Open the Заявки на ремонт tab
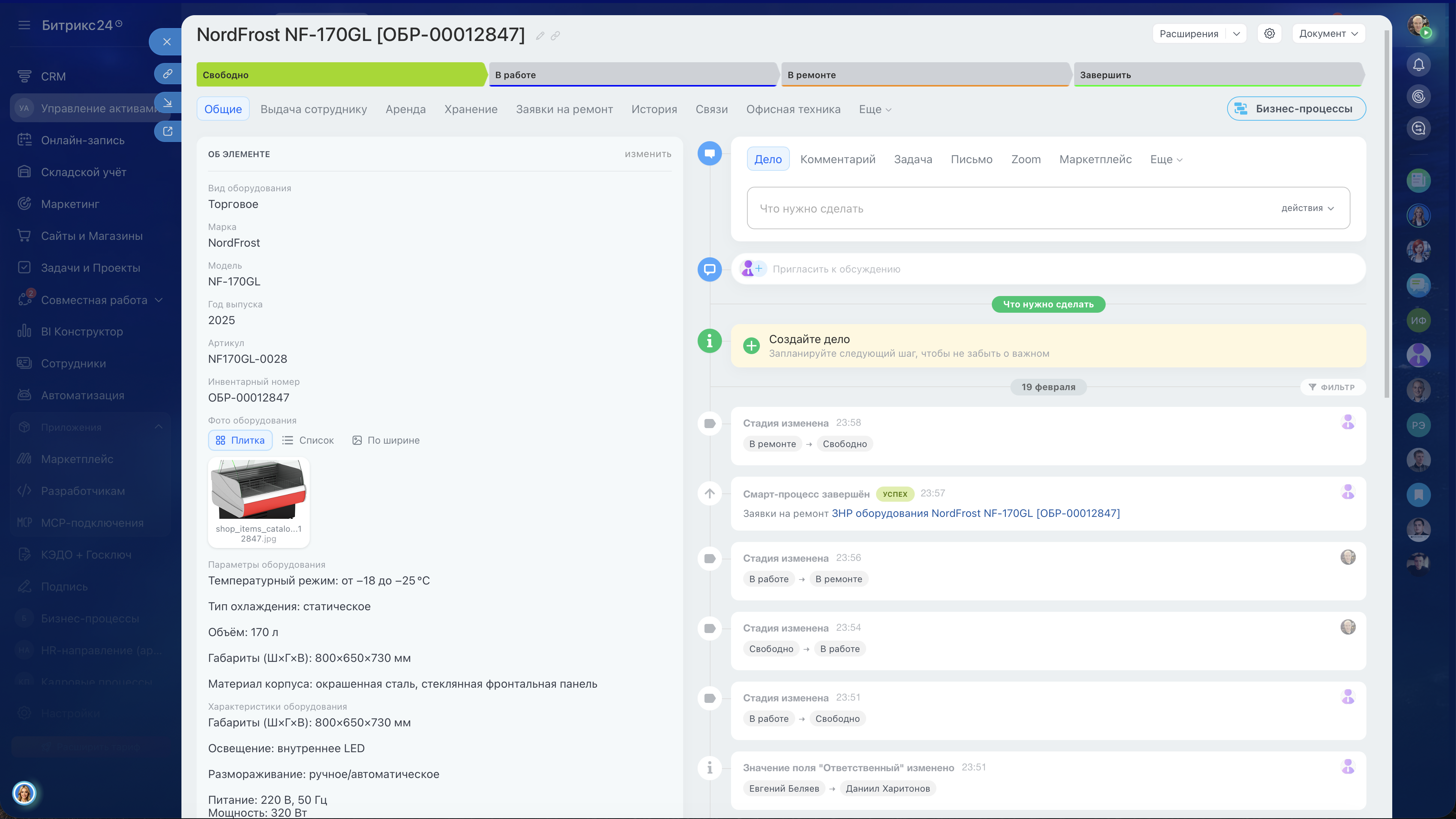Image resolution: width=1456 pixels, height=819 pixels. pos(564,109)
